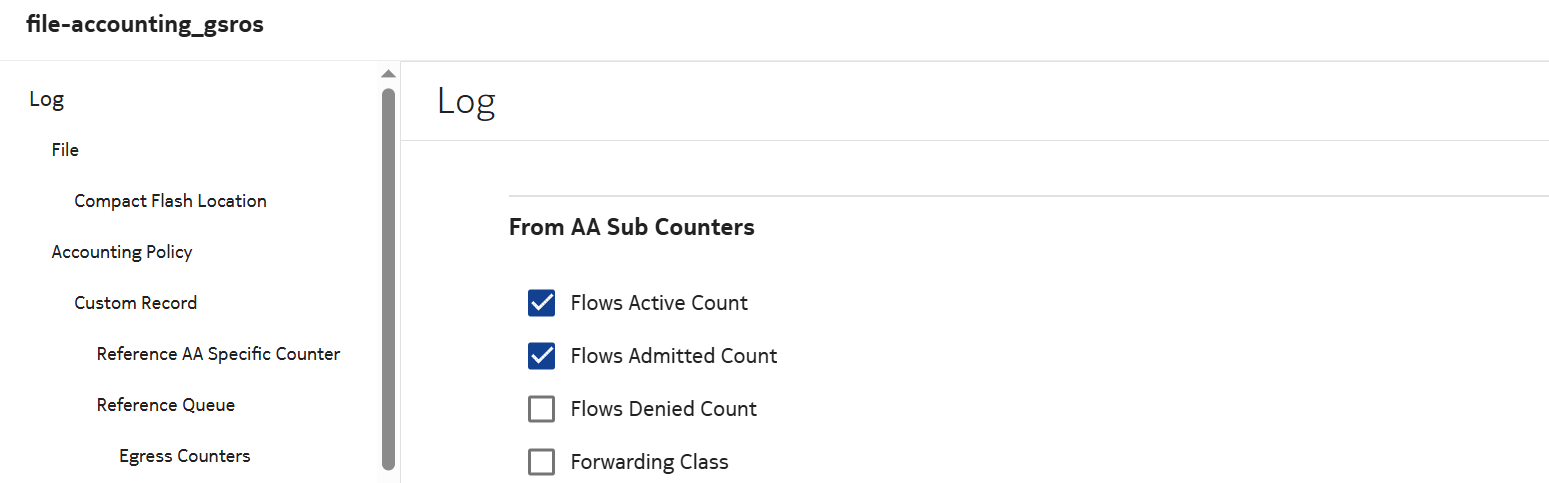Disable the Flows Admitted Count checkbox

541,356
